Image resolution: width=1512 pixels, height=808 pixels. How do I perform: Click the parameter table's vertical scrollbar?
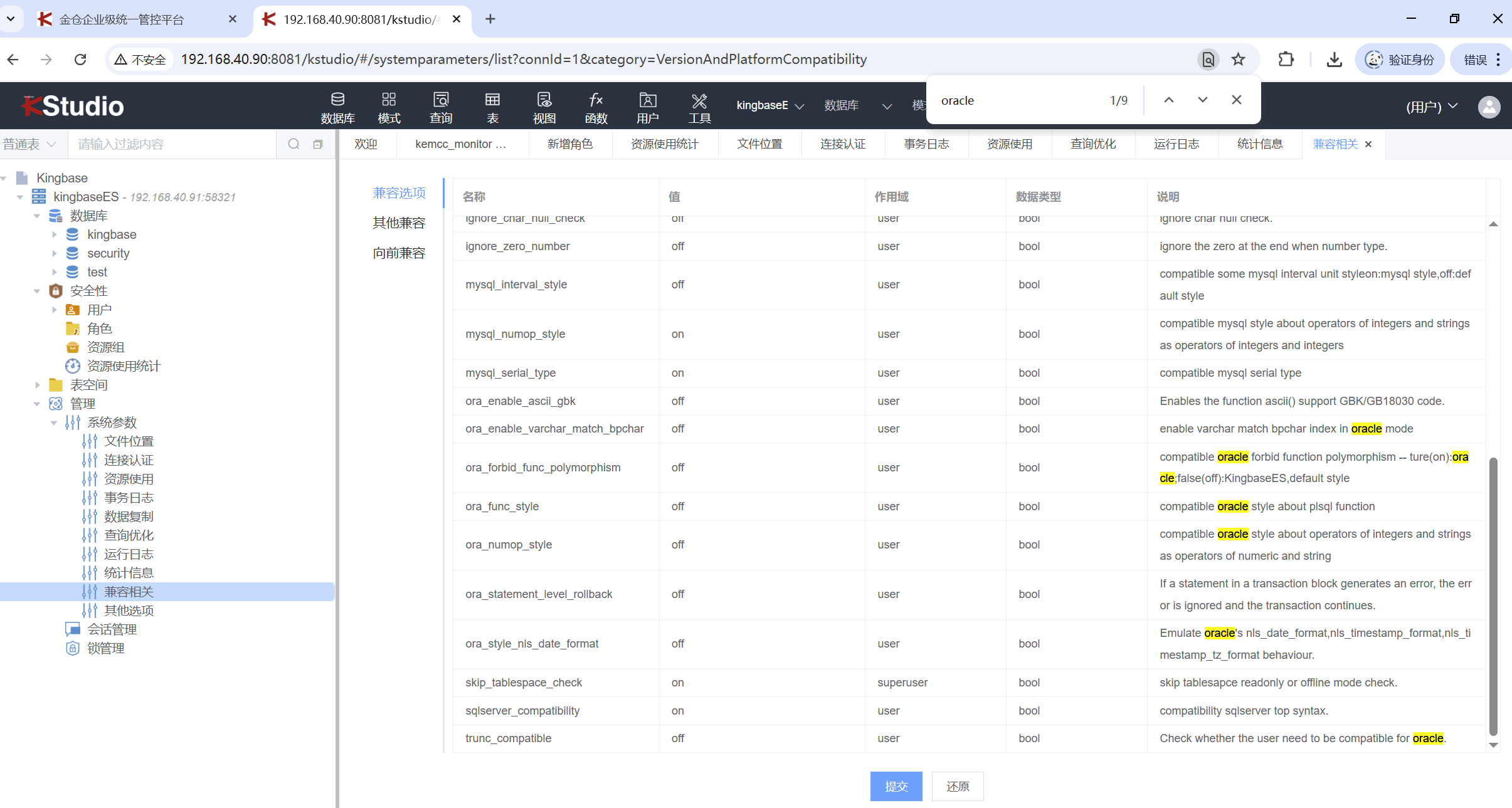point(1493,596)
